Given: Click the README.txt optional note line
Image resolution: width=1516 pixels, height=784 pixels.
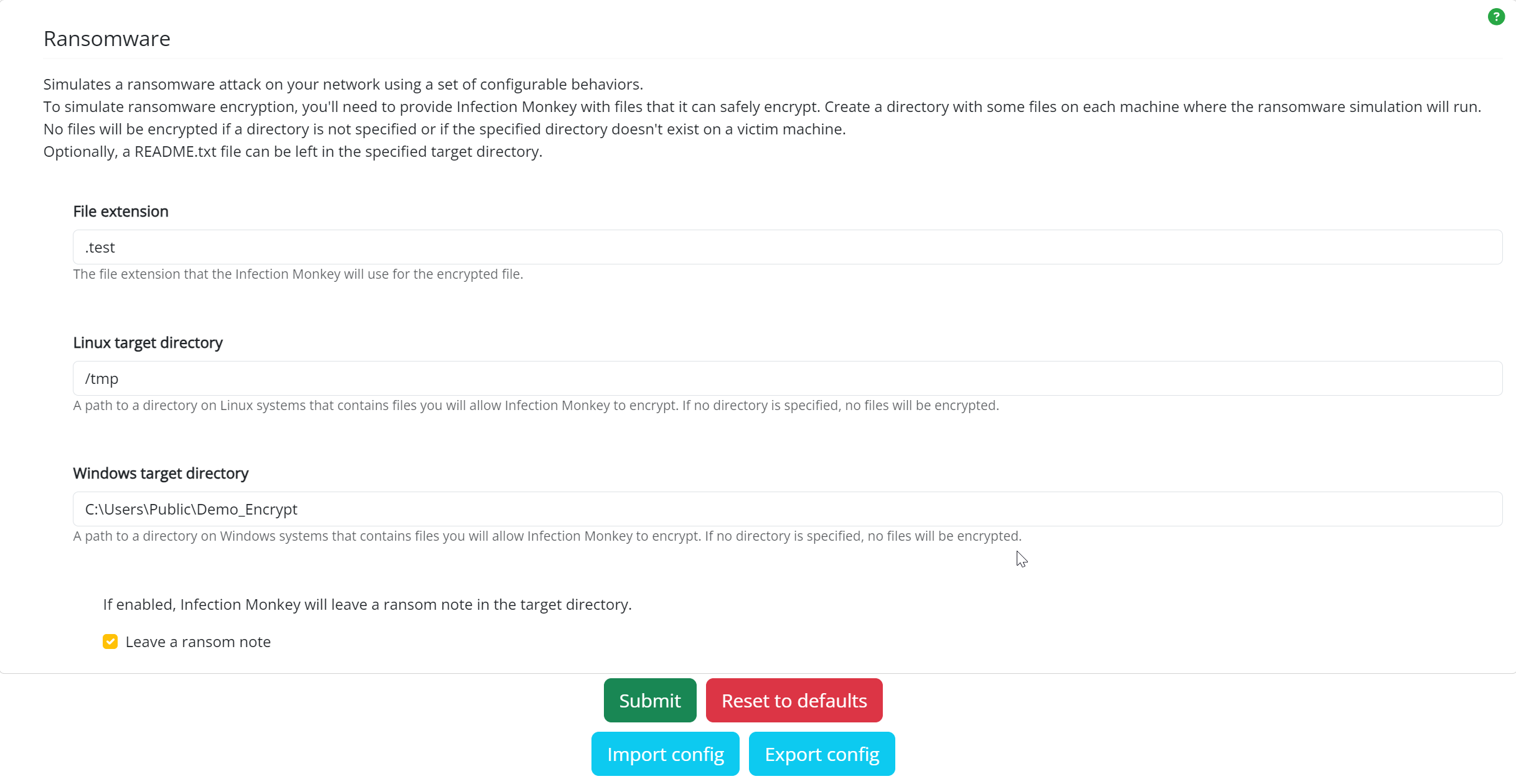Looking at the screenshot, I should 293,152.
